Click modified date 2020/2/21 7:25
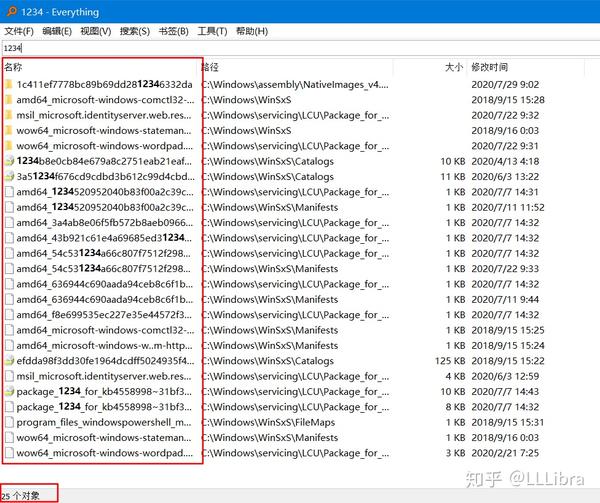The image size is (600, 503). pyautogui.click(x=505, y=453)
